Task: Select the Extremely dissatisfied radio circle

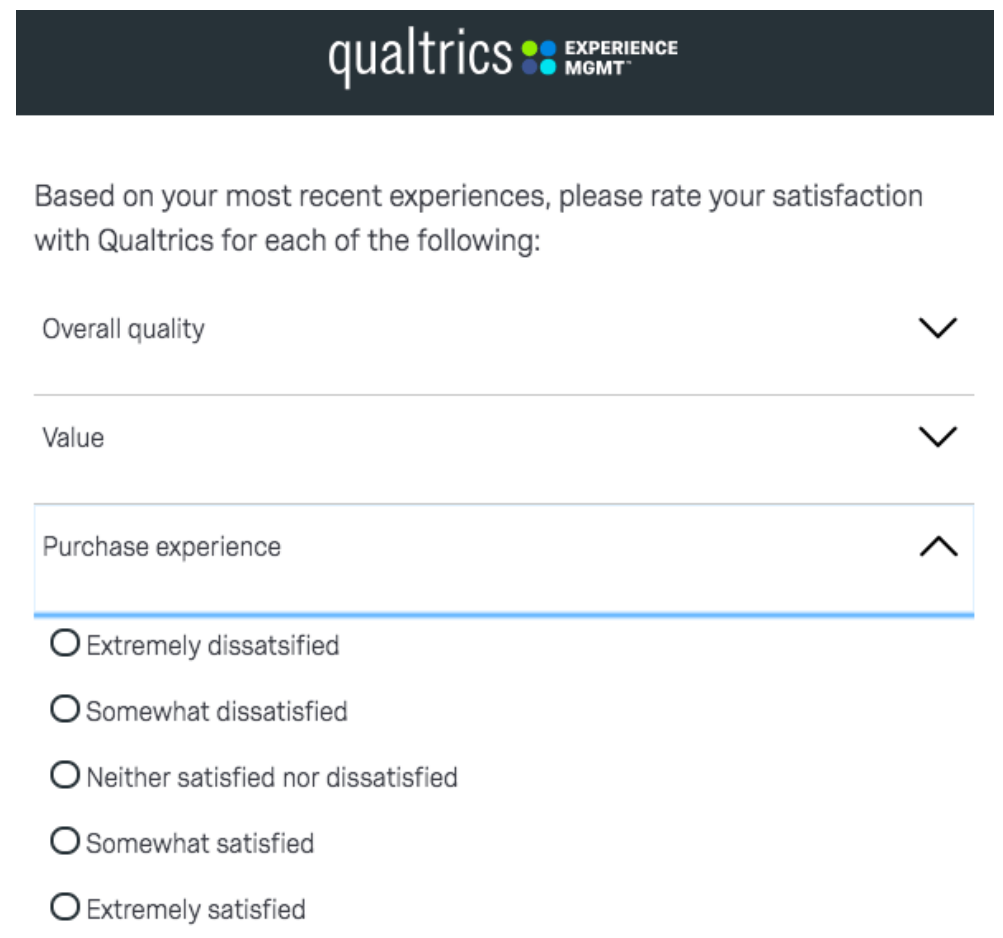Action: [65, 644]
